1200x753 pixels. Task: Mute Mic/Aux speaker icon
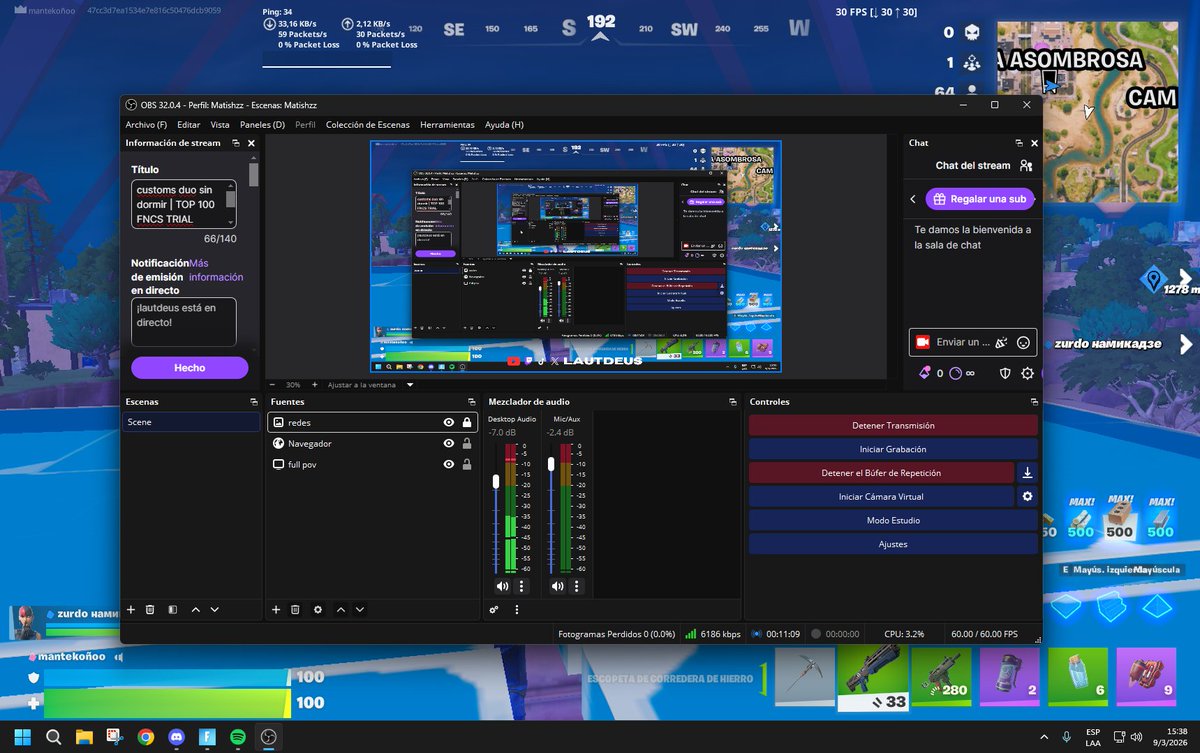coord(557,586)
